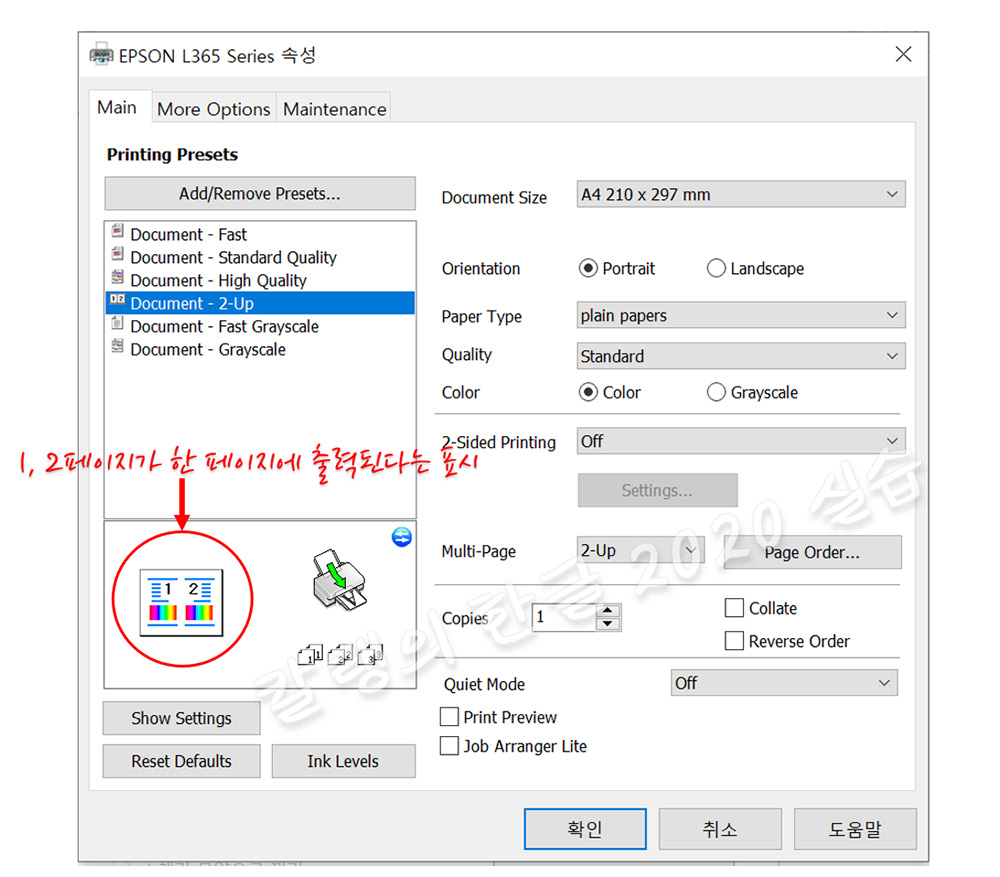Open the Document Size dropdown
Image resolution: width=1000 pixels, height=877 pixels.
click(x=740, y=194)
